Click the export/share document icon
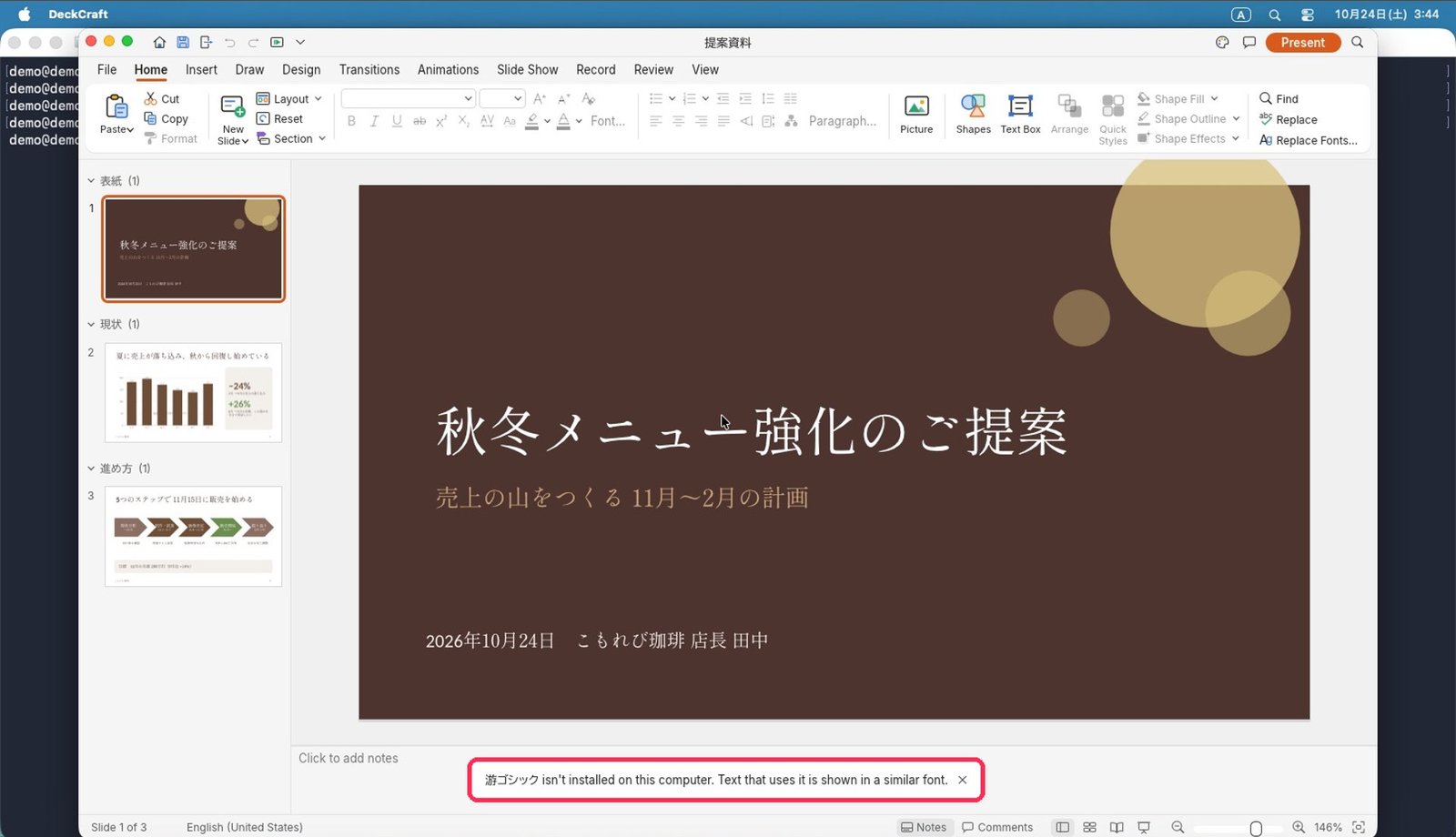Screen dimensions: 1456x837 tap(206, 42)
